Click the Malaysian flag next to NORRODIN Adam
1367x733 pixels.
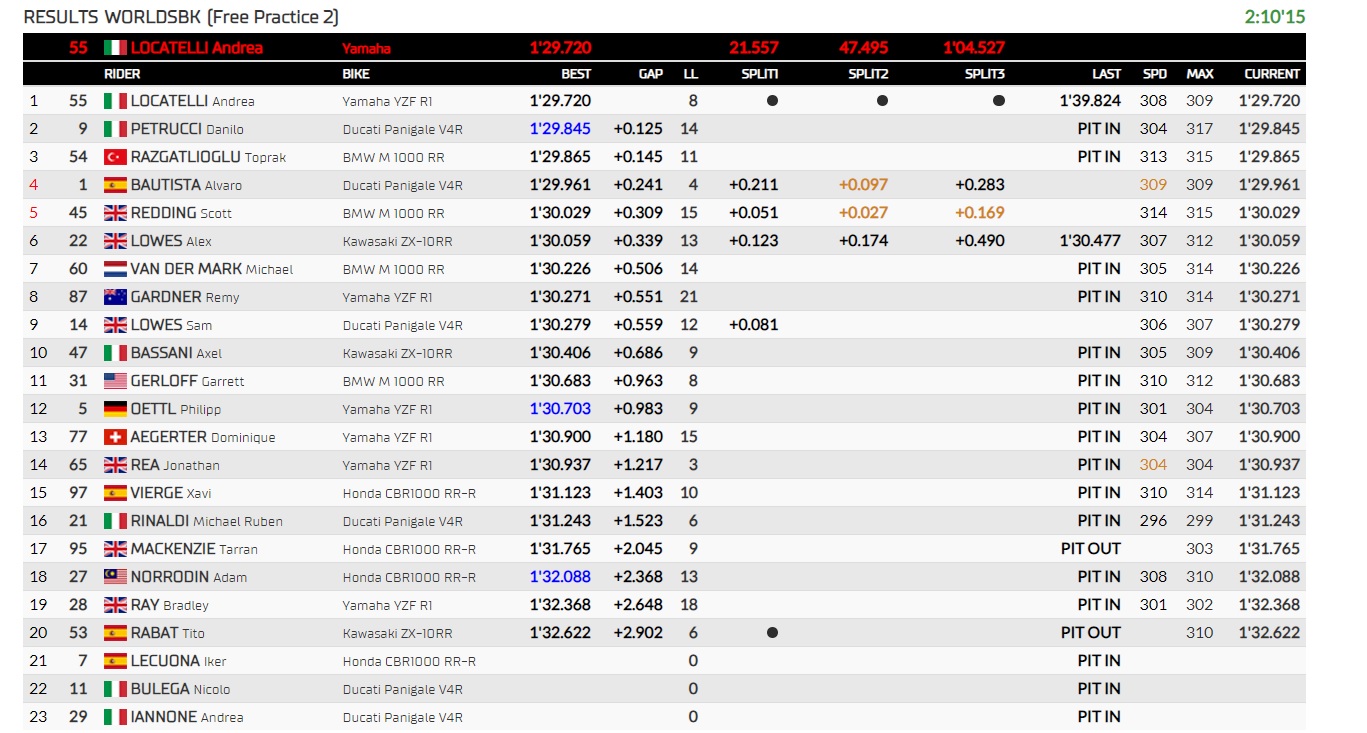(x=115, y=577)
